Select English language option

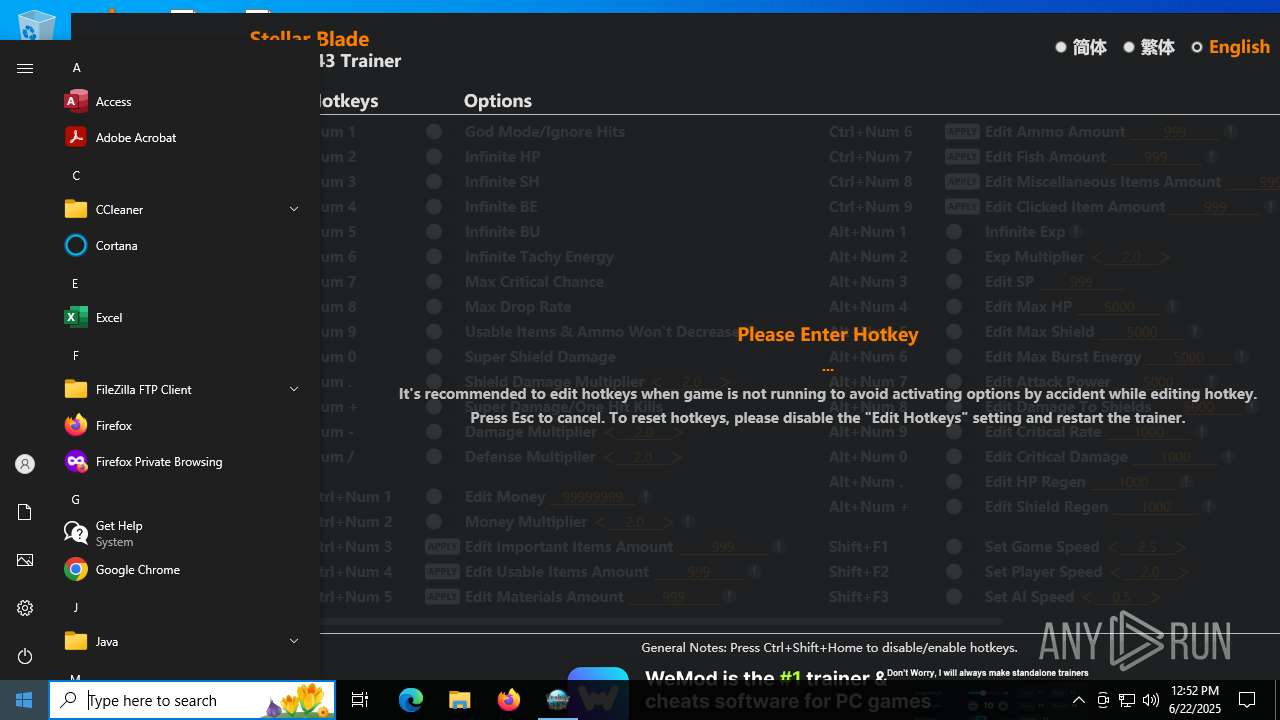click(x=1230, y=47)
